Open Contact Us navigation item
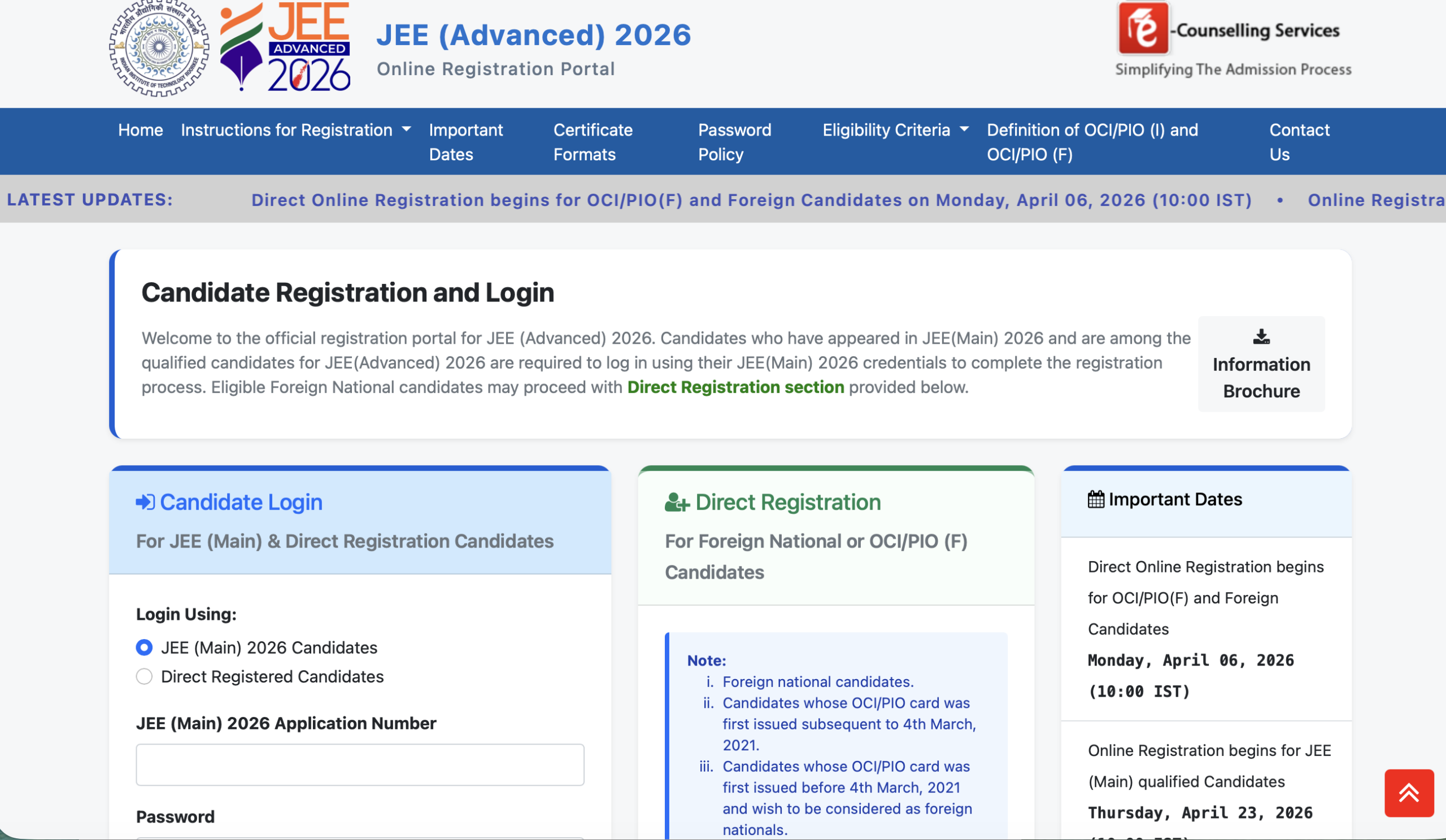 pos(1299,142)
